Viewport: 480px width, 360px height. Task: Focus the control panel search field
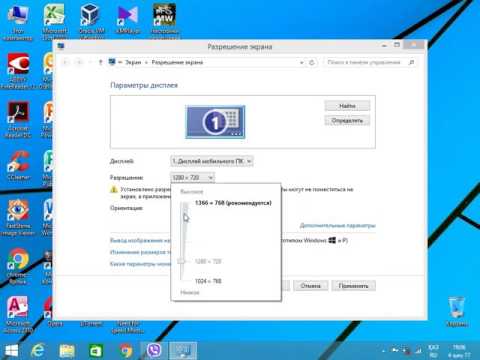tap(366, 62)
